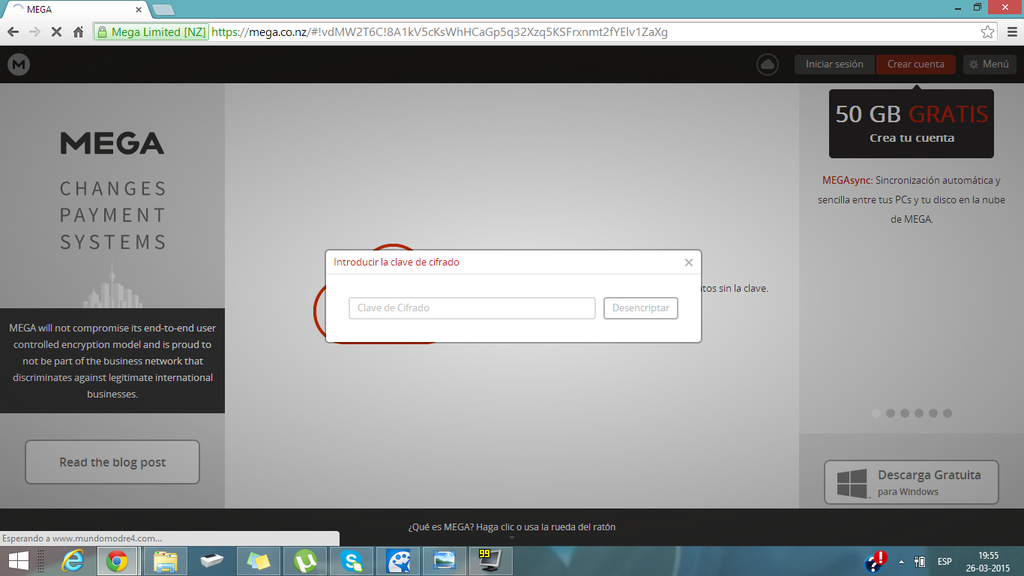The image size is (1024, 576).
Task: Click the 50 GB GRATIS banner
Action: 911,123
